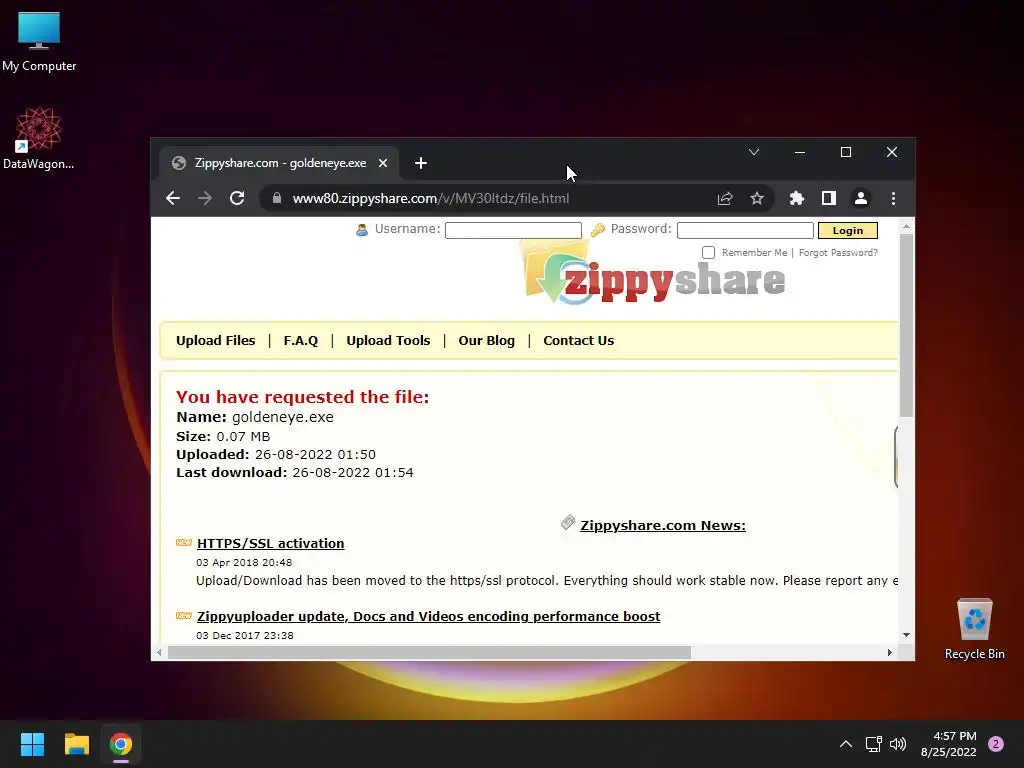Open the network status tray icon
The width and height of the screenshot is (1024, 768).
(x=873, y=744)
